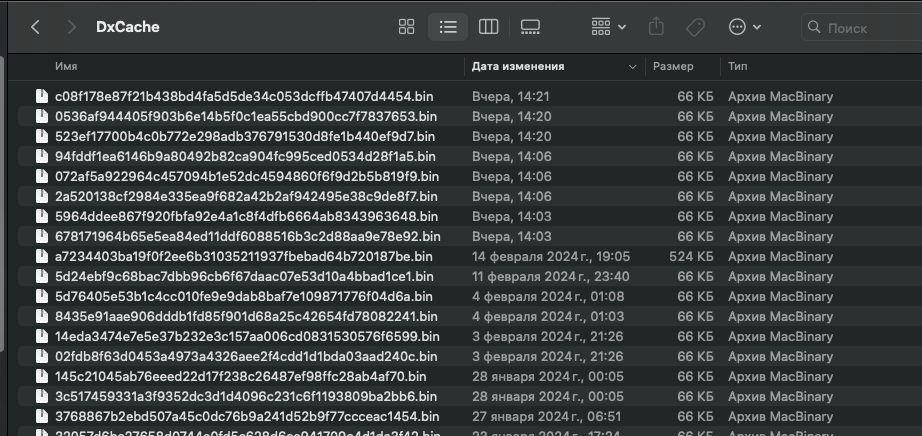Click document icon of 523ef177…f9d7.bin
Image resolution: width=922 pixels, height=436 pixels.
(x=41, y=137)
